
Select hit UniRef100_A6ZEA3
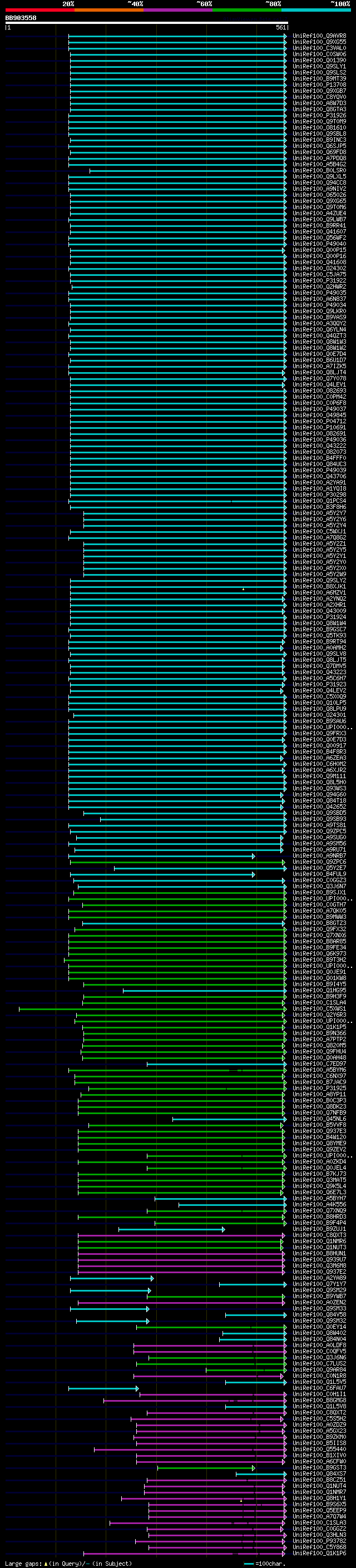tap(319, 758)
